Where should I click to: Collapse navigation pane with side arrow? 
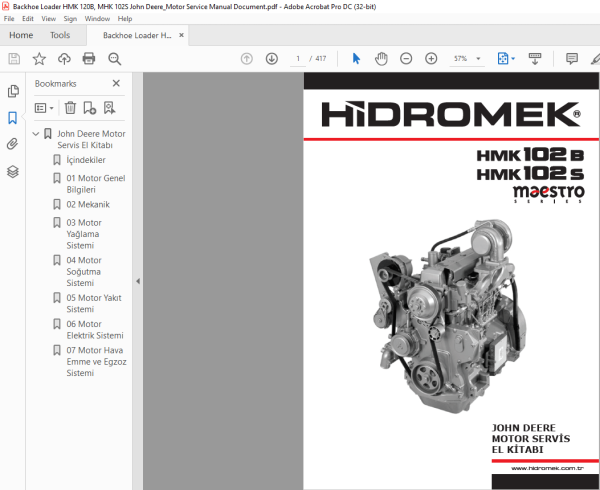(138, 281)
